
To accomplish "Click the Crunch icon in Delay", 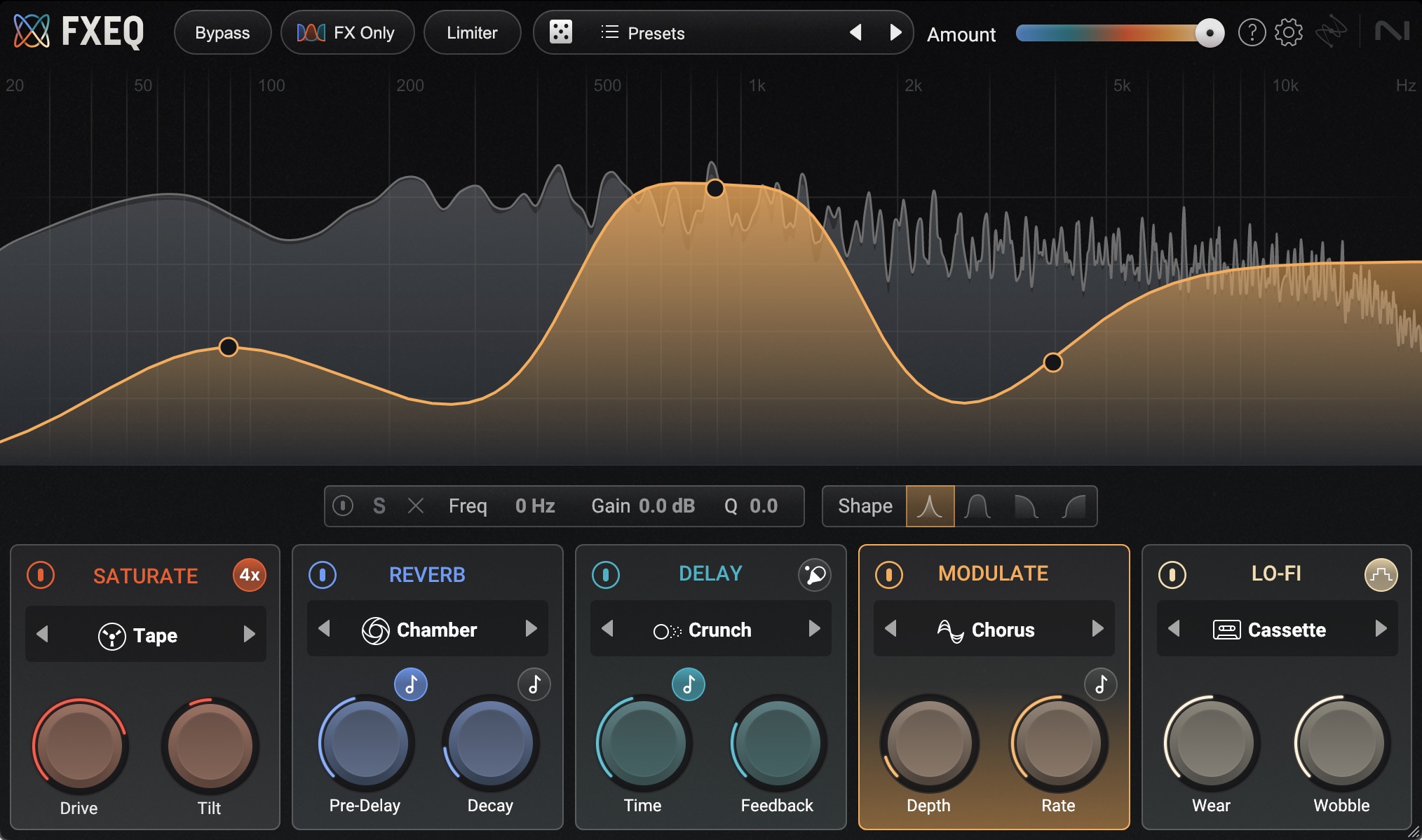I will click(667, 631).
